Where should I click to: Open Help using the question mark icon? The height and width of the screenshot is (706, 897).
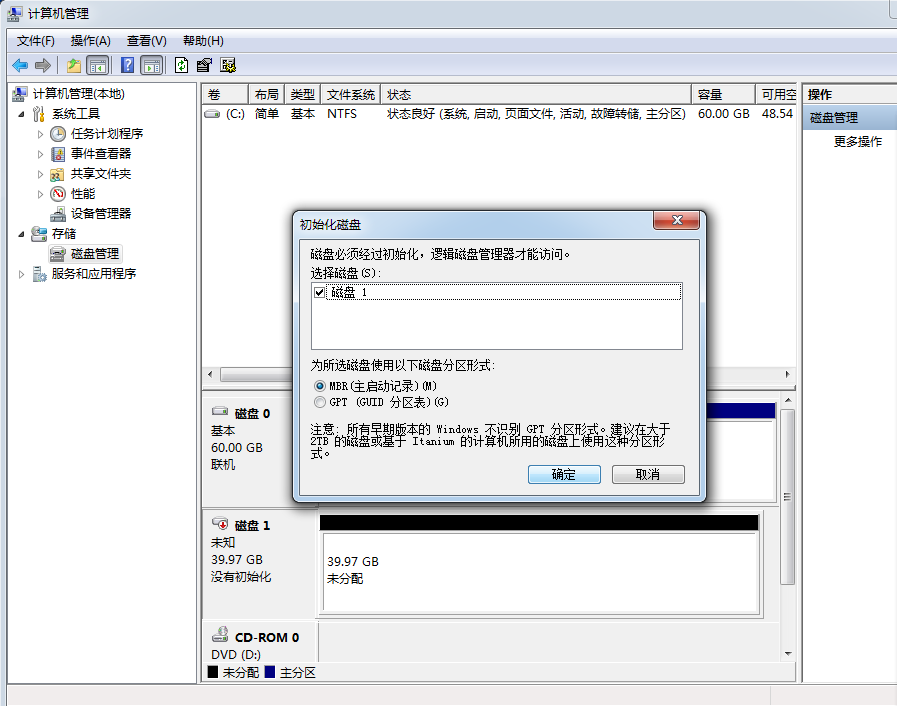tap(126, 65)
